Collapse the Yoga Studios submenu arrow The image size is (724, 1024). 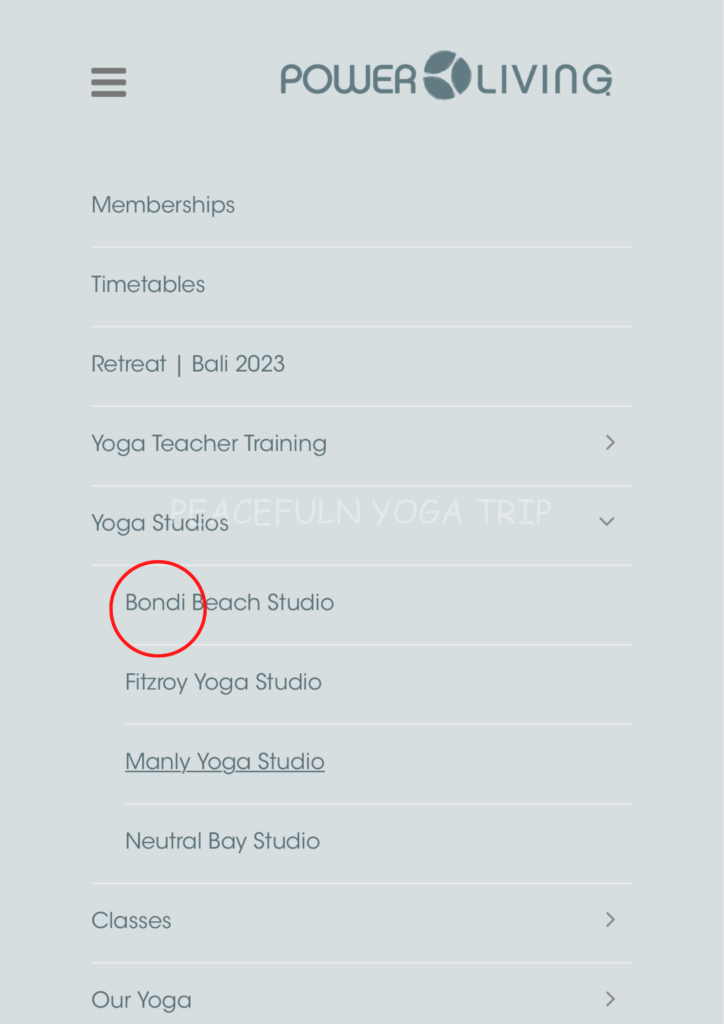click(607, 522)
